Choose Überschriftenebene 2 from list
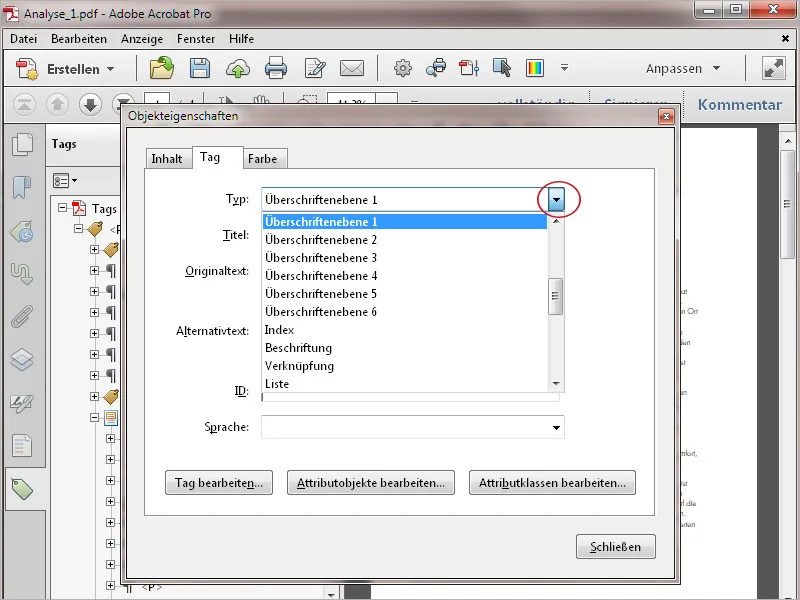Screen dimensions: 800x600 (405, 240)
